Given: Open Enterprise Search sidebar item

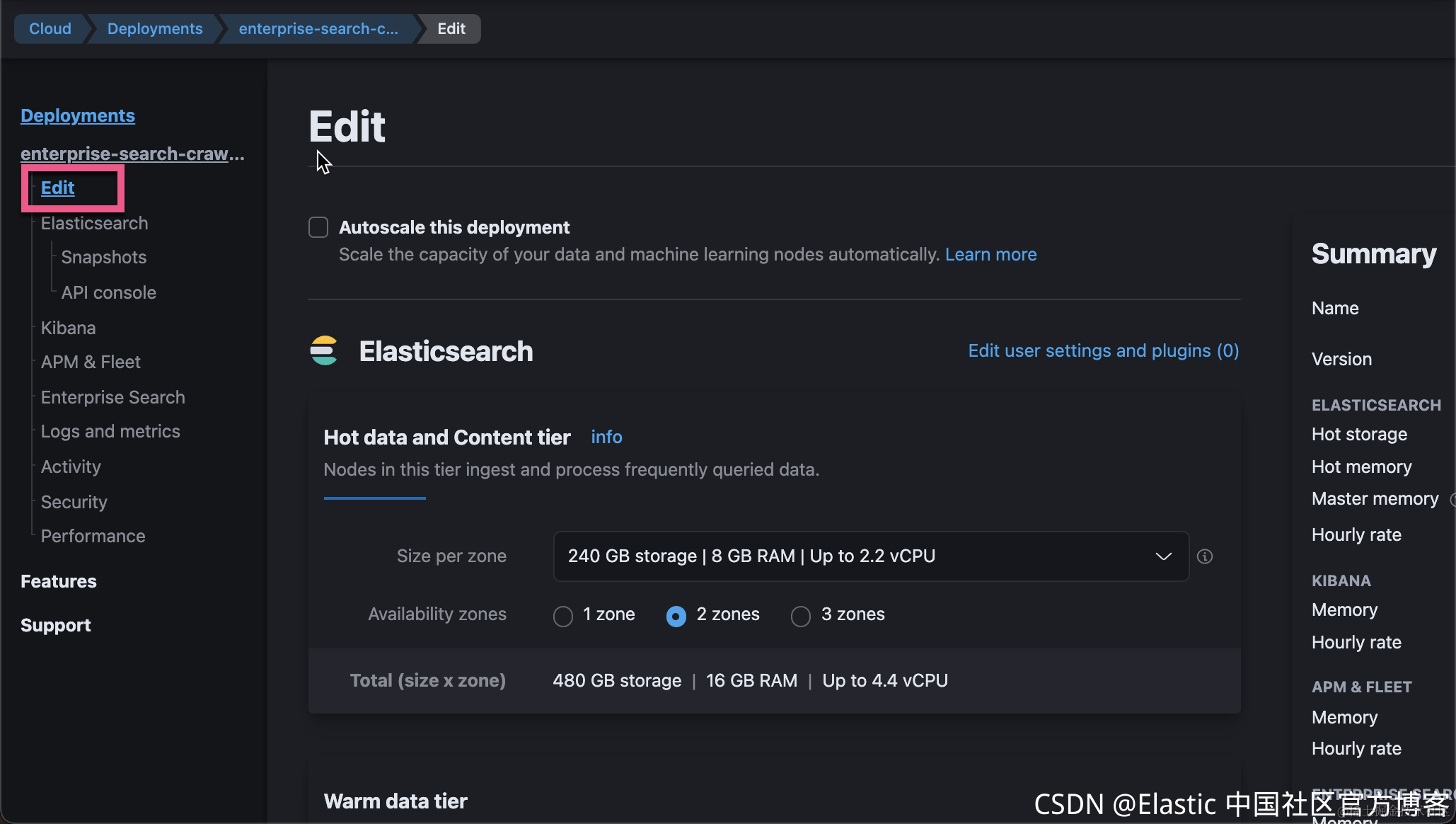Looking at the screenshot, I should [112, 397].
